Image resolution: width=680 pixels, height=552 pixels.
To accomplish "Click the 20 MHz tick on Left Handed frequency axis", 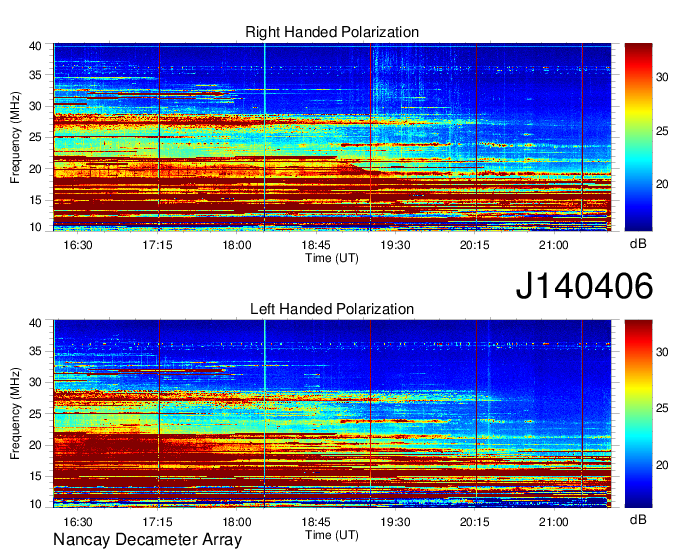I will pyautogui.click(x=35, y=445).
